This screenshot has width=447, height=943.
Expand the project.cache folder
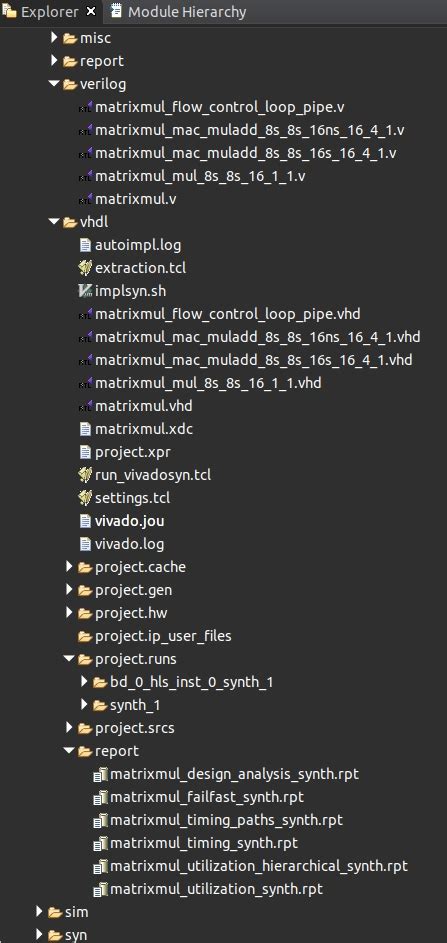click(x=70, y=567)
